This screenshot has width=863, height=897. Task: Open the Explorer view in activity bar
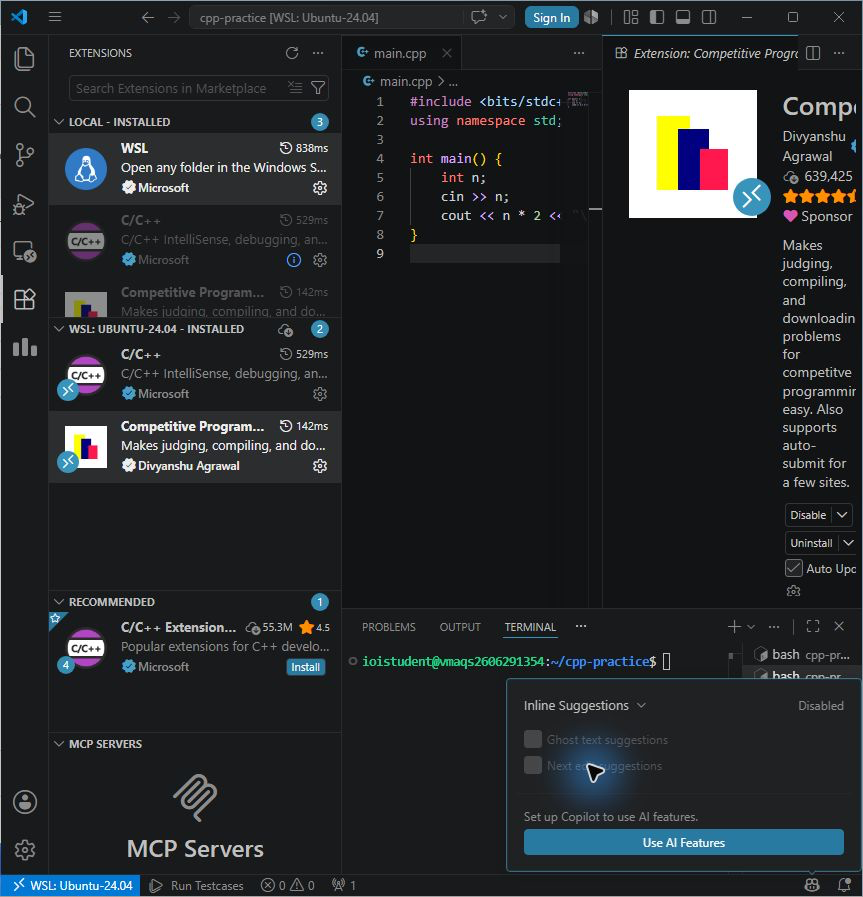coord(24,59)
